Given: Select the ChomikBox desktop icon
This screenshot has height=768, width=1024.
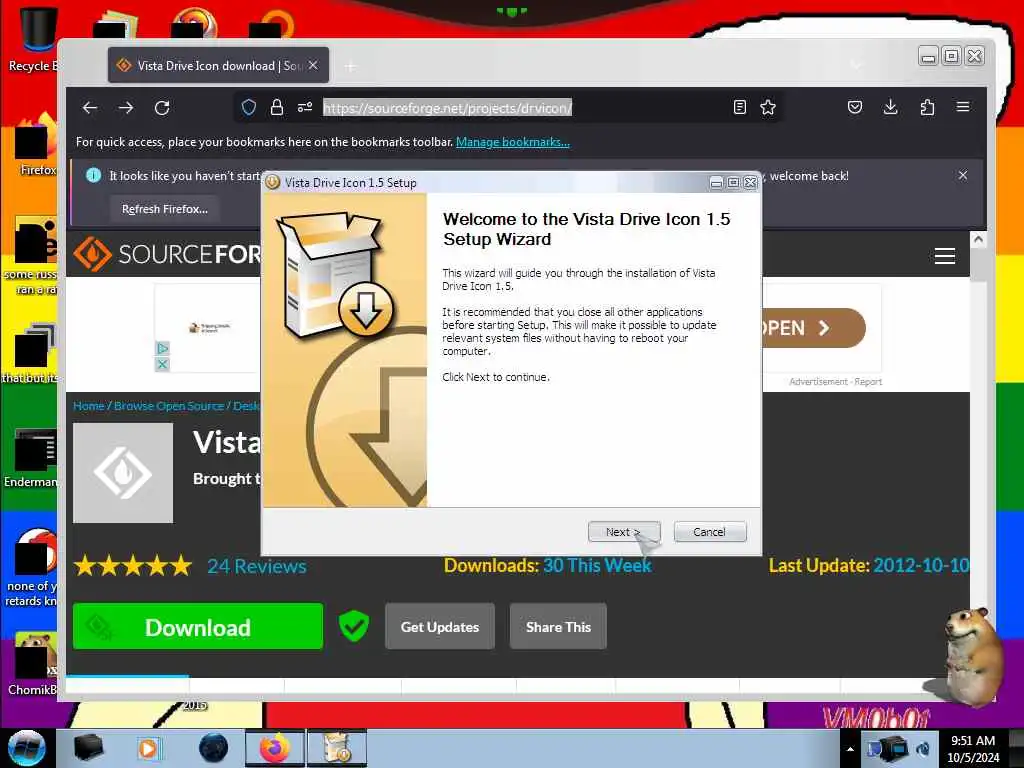Looking at the screenshot, I should (34, 664).
